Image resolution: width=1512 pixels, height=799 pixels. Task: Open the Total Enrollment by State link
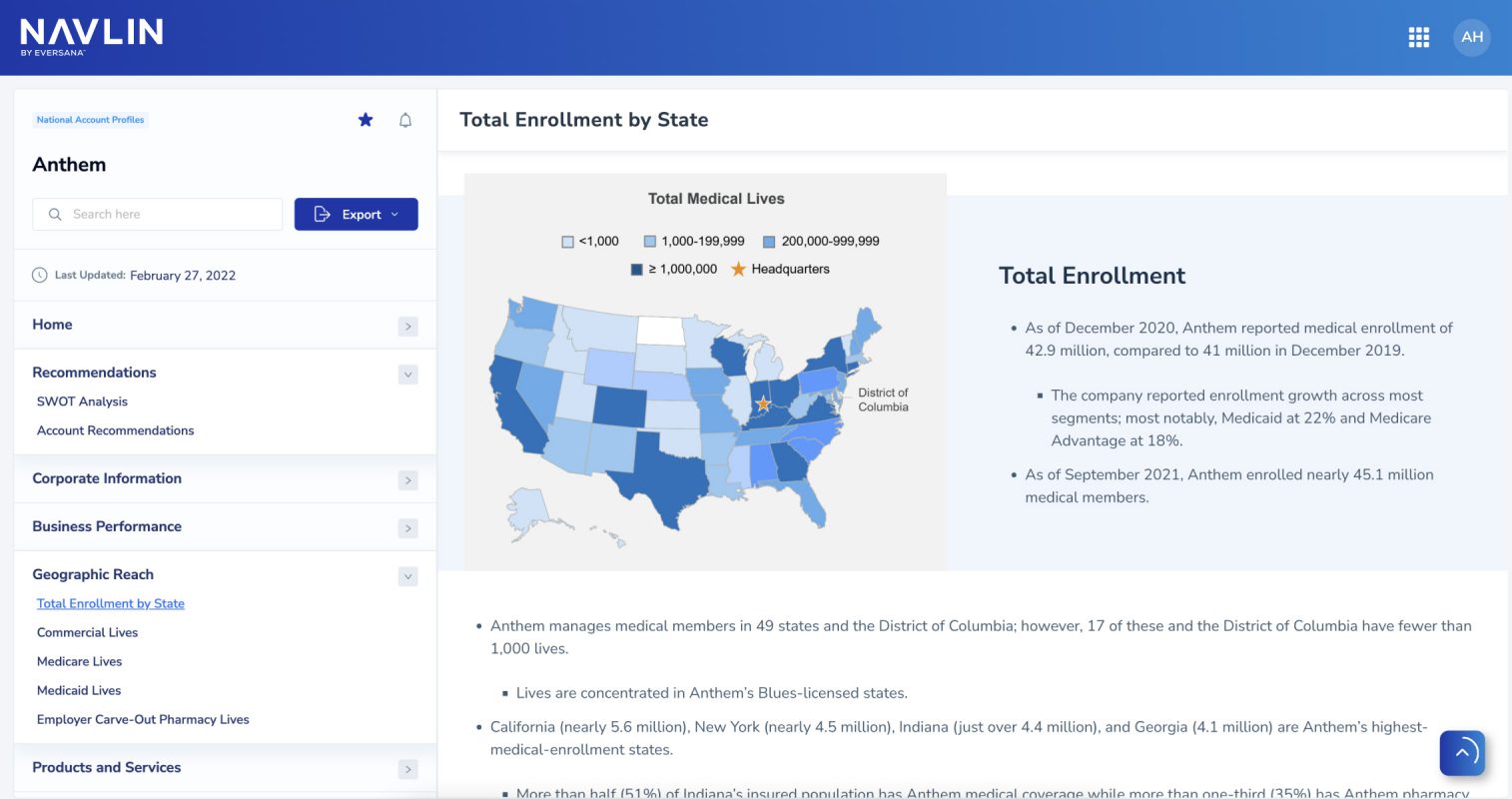coord(110,603)
